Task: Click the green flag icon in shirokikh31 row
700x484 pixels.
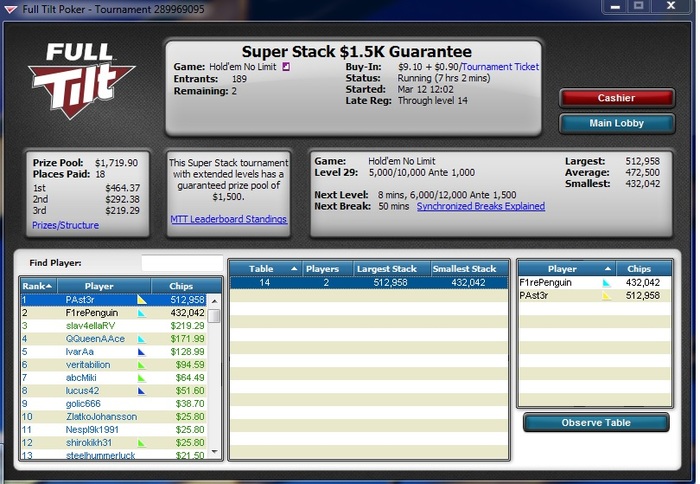Action: 142,443
